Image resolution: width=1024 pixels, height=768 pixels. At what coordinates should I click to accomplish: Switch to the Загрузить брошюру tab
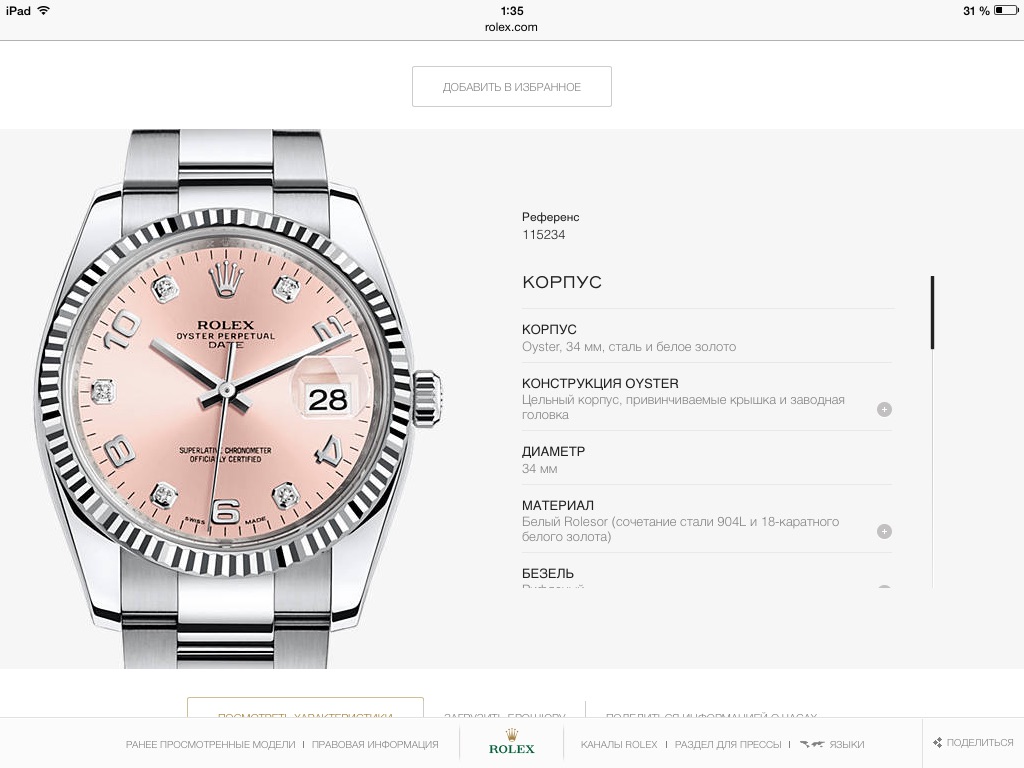505,712
